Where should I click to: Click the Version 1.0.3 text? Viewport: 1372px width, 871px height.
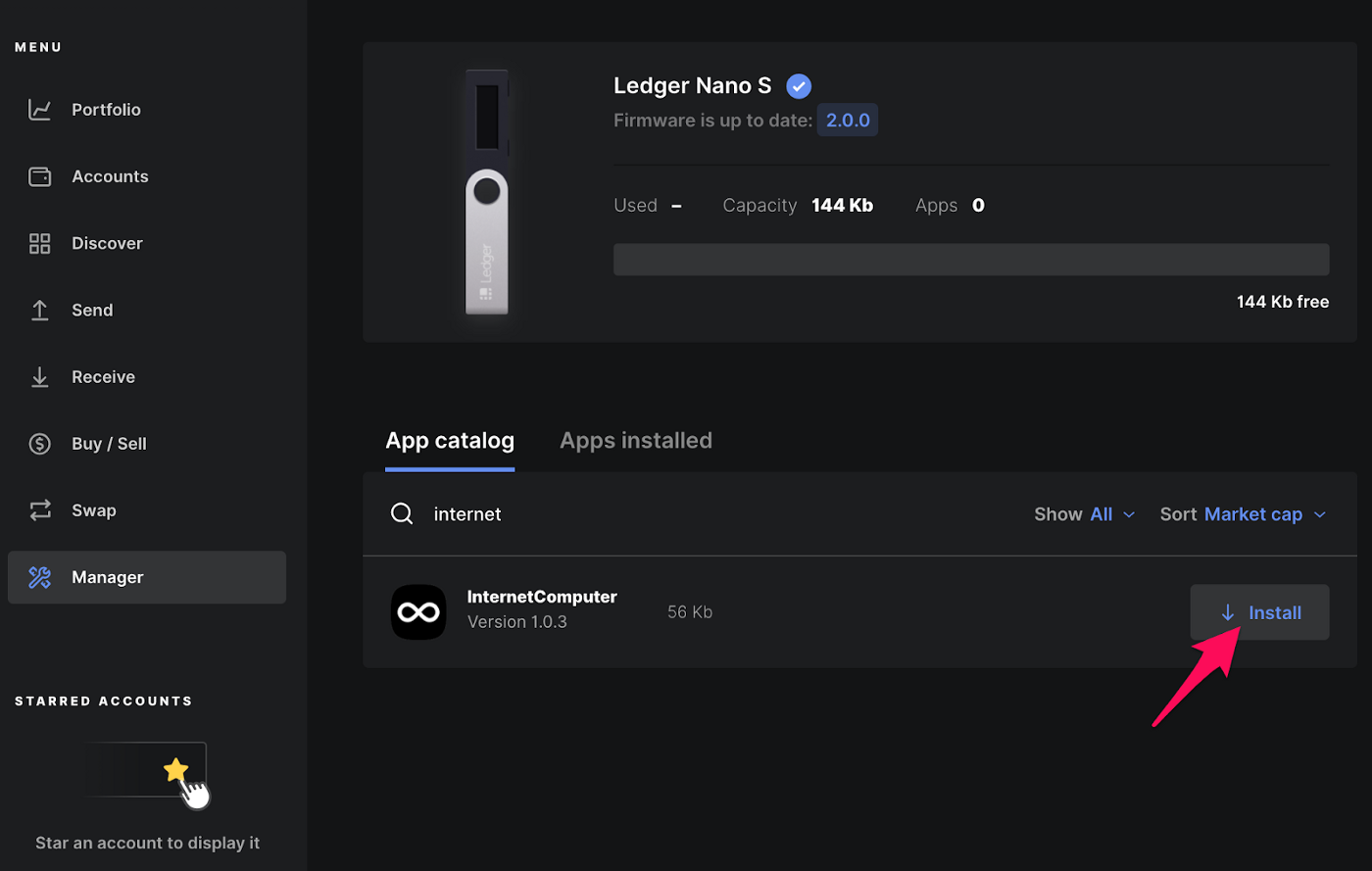click(517, 622)
